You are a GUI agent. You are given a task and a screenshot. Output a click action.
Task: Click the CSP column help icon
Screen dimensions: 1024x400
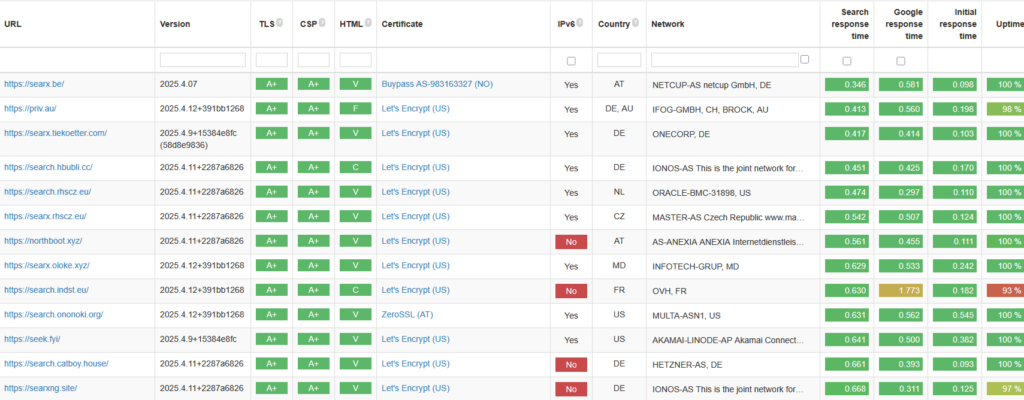click(x=322, y=23)
